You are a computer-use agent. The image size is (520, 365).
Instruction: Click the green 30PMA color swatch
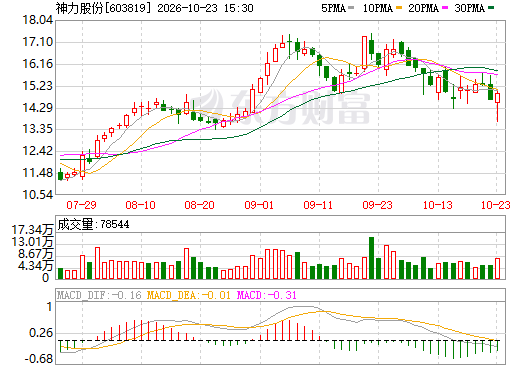pos(491,8)
